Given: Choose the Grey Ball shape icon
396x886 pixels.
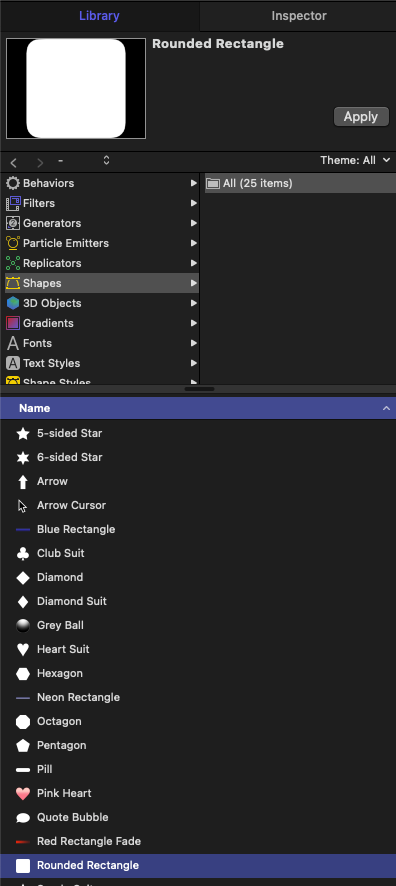Looking at the screenshot, I should [x=23, y=626].
